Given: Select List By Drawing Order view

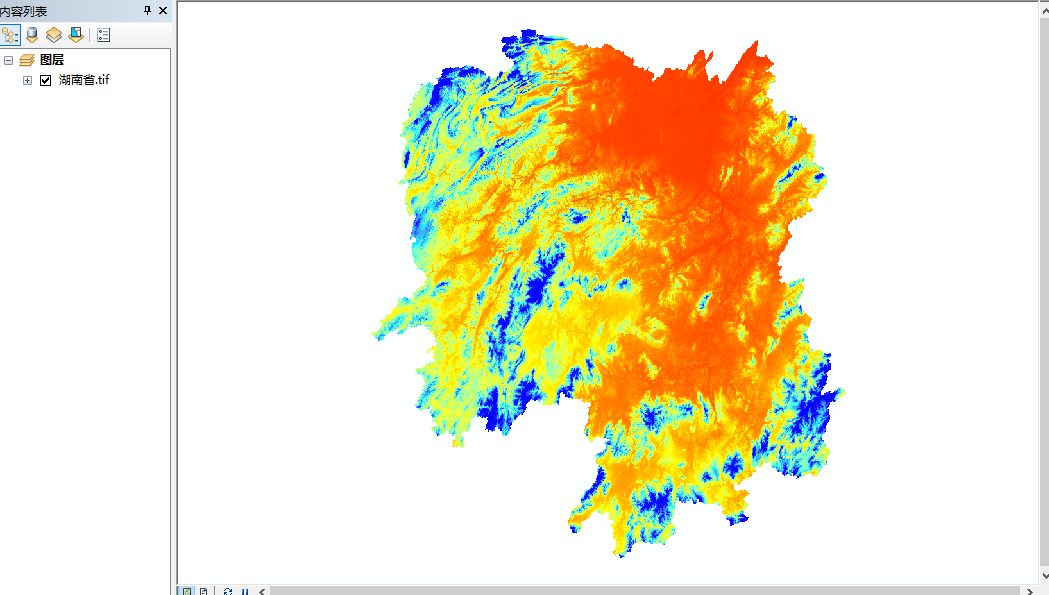Looking at the screenshot, I should pyautogui.click(x=10, y=35).
